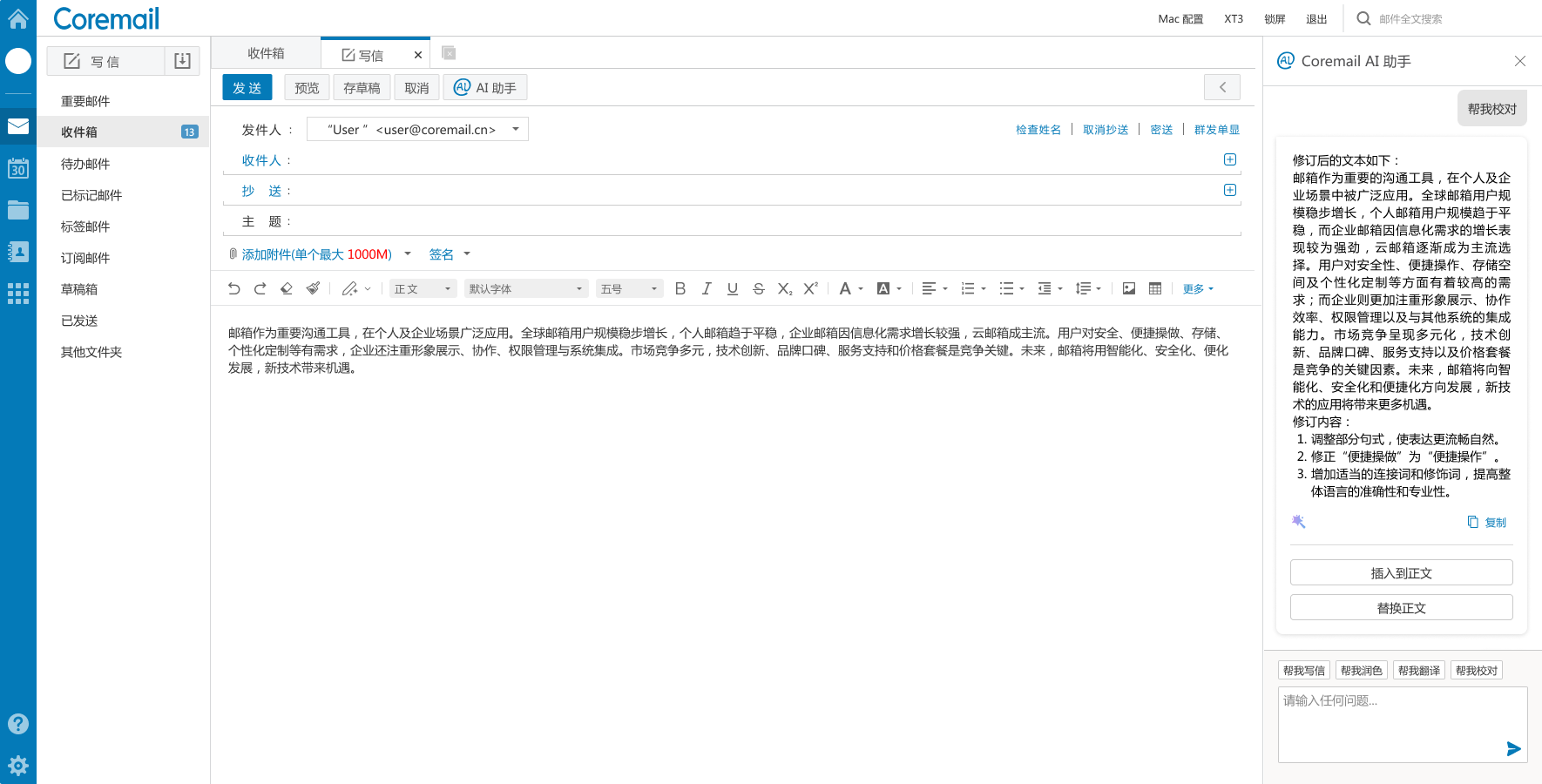
Task: Toggle italic formatting
Action: (x=707, y=288)
